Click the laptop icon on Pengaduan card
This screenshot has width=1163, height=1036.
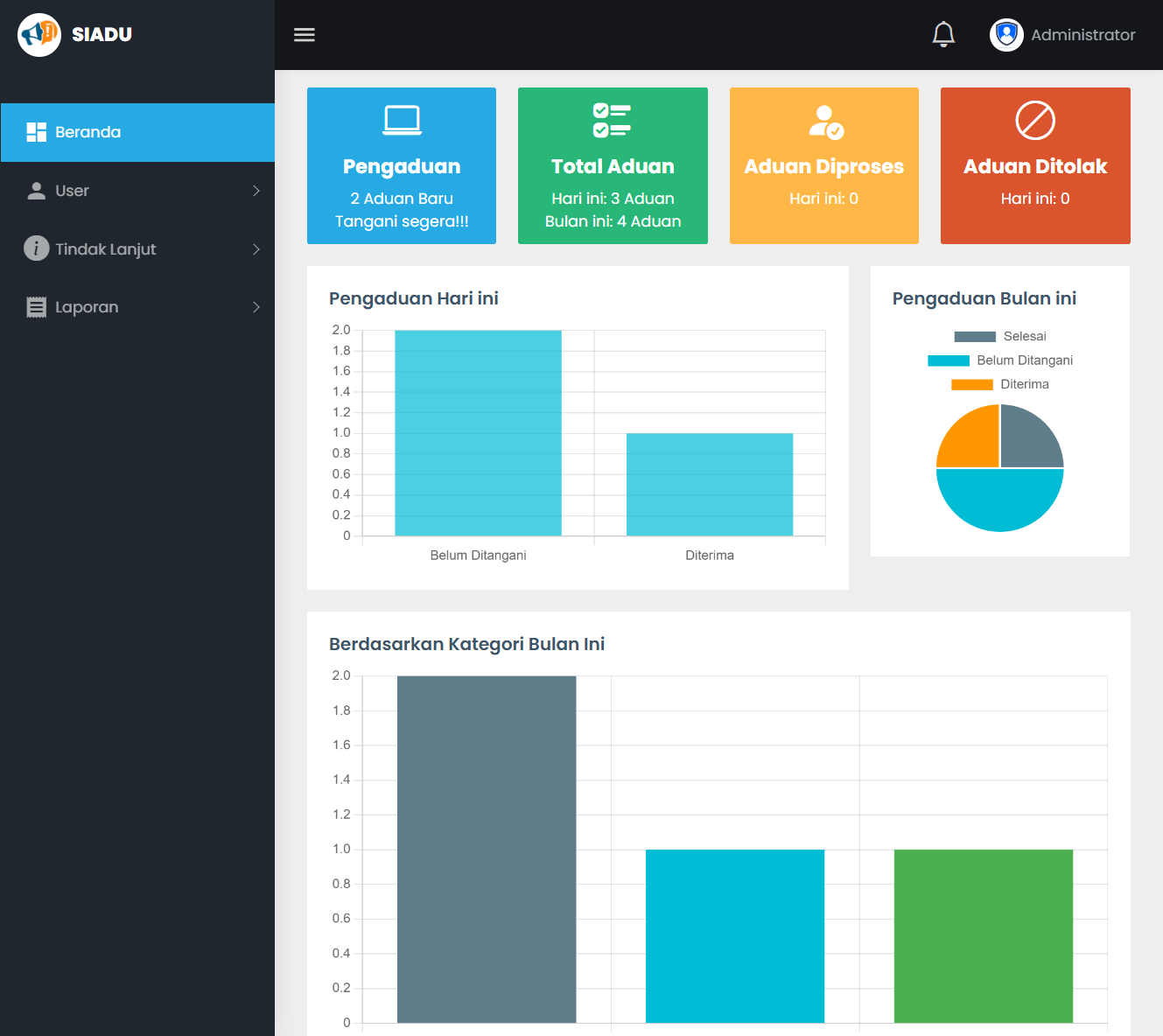tap(402, 120)
